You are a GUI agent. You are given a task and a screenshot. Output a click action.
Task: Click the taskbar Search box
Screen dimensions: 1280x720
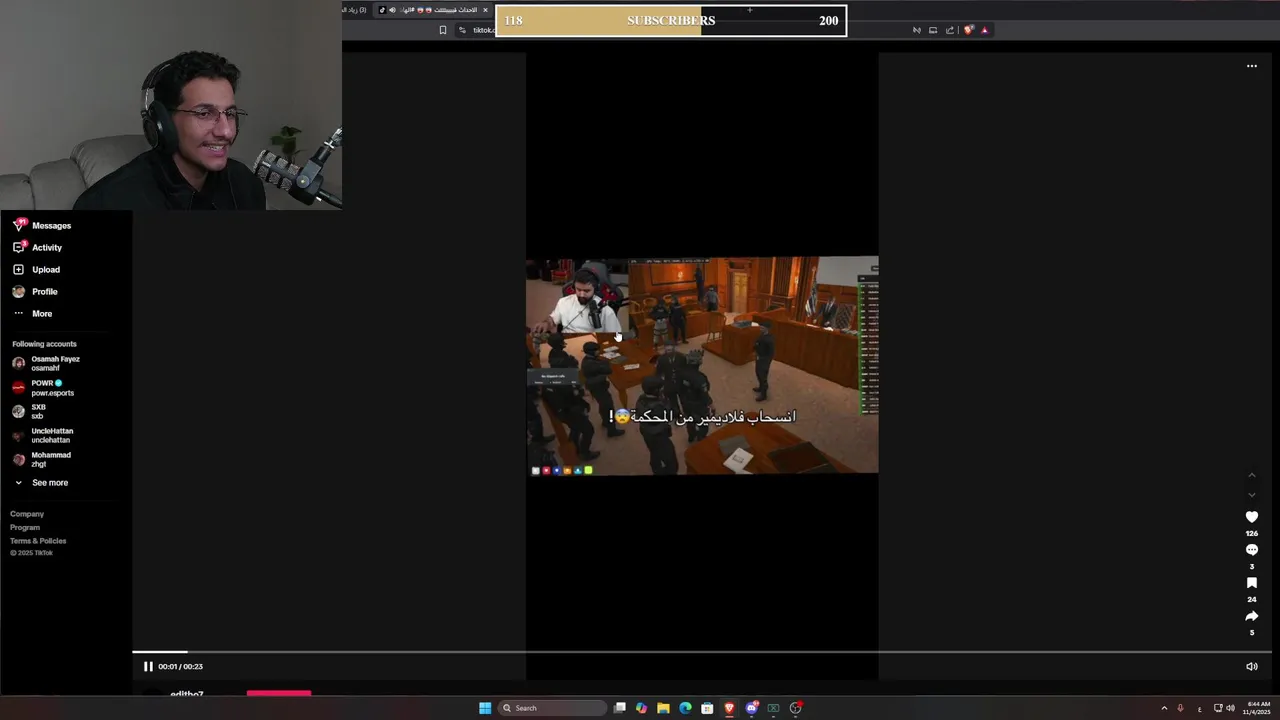(553, 708)
